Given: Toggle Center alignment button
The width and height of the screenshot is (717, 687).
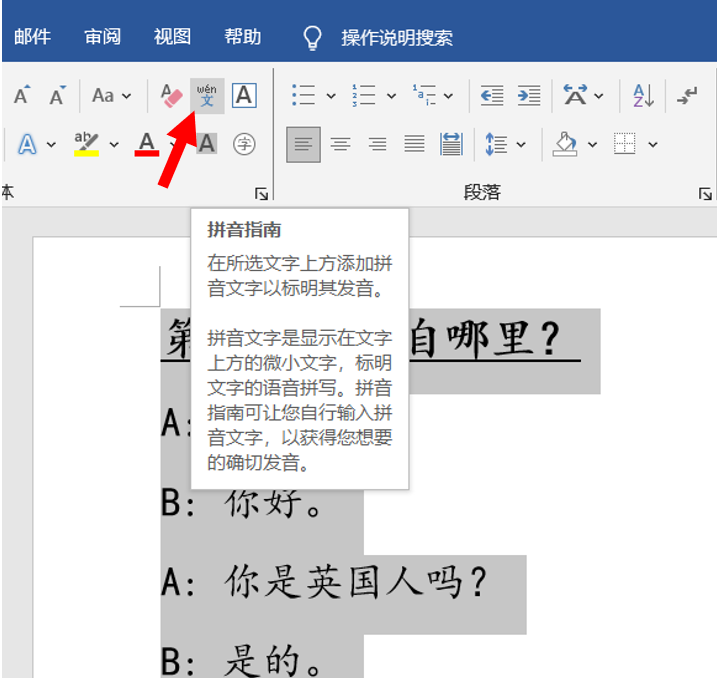Looking at the screenshot, I should coord(341,145).
